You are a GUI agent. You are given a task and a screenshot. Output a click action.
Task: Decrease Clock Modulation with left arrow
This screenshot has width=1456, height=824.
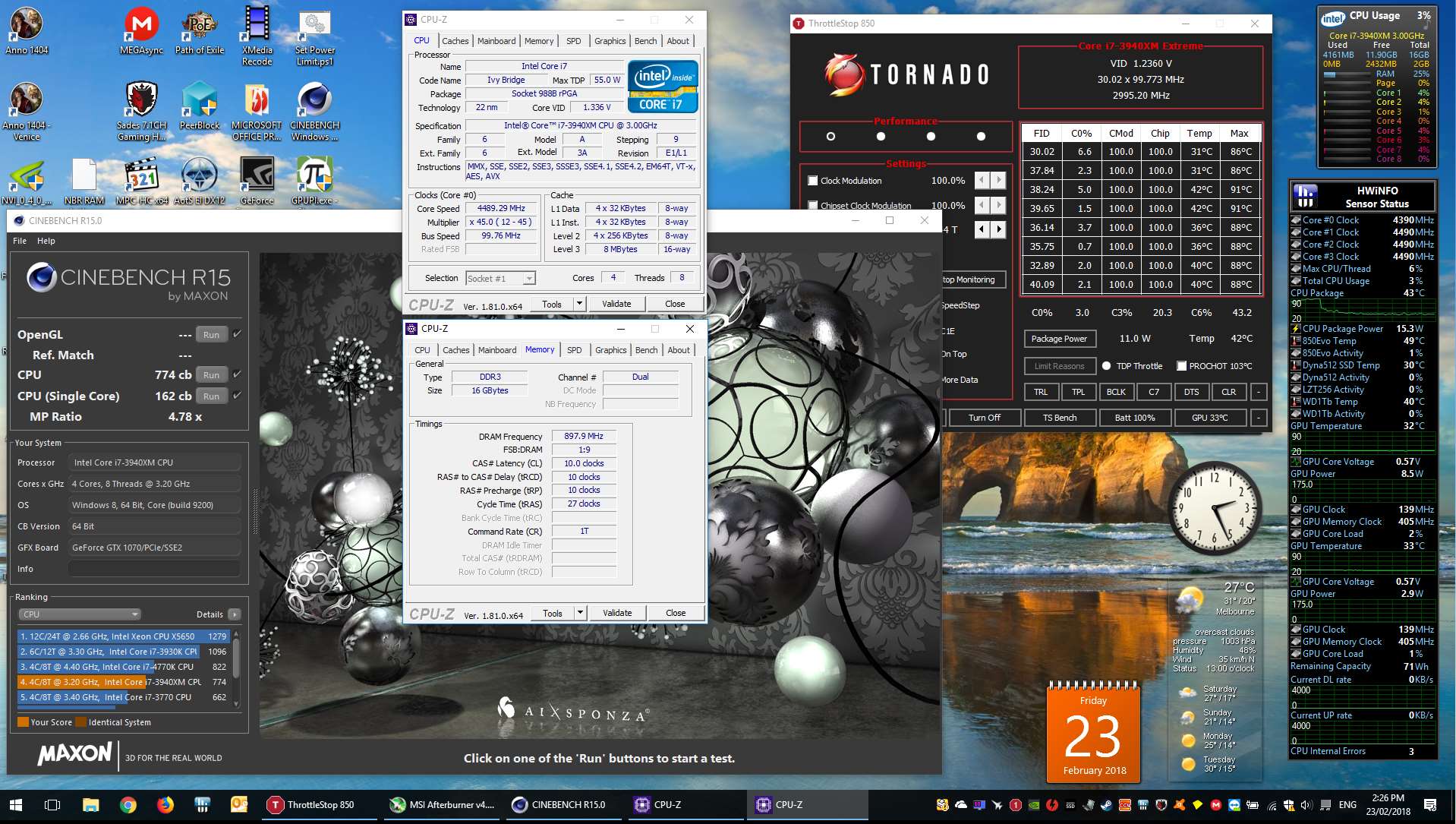[x=982, y=181]
